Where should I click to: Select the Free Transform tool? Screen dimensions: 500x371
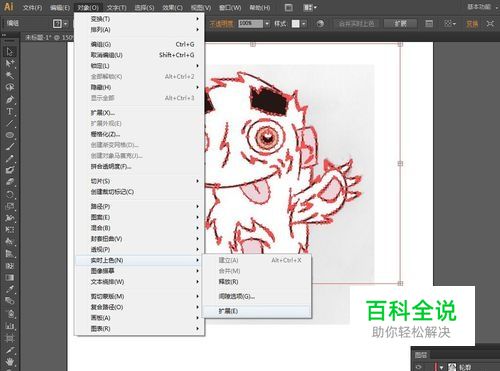10,230
